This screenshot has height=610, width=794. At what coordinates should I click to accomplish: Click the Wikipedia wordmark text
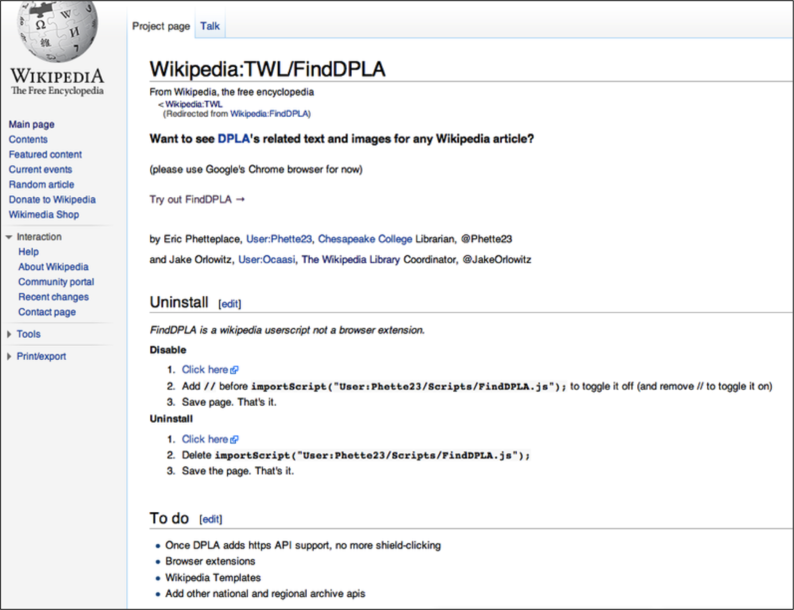click(x=57, y=76)
